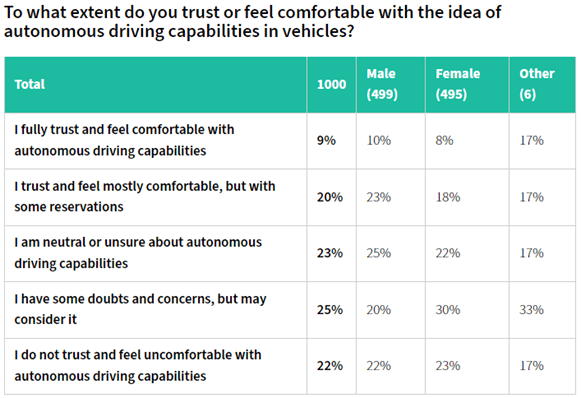The image size is (581, 398).
Task: Click the 8% female fully trust cell
Action: 467,141
